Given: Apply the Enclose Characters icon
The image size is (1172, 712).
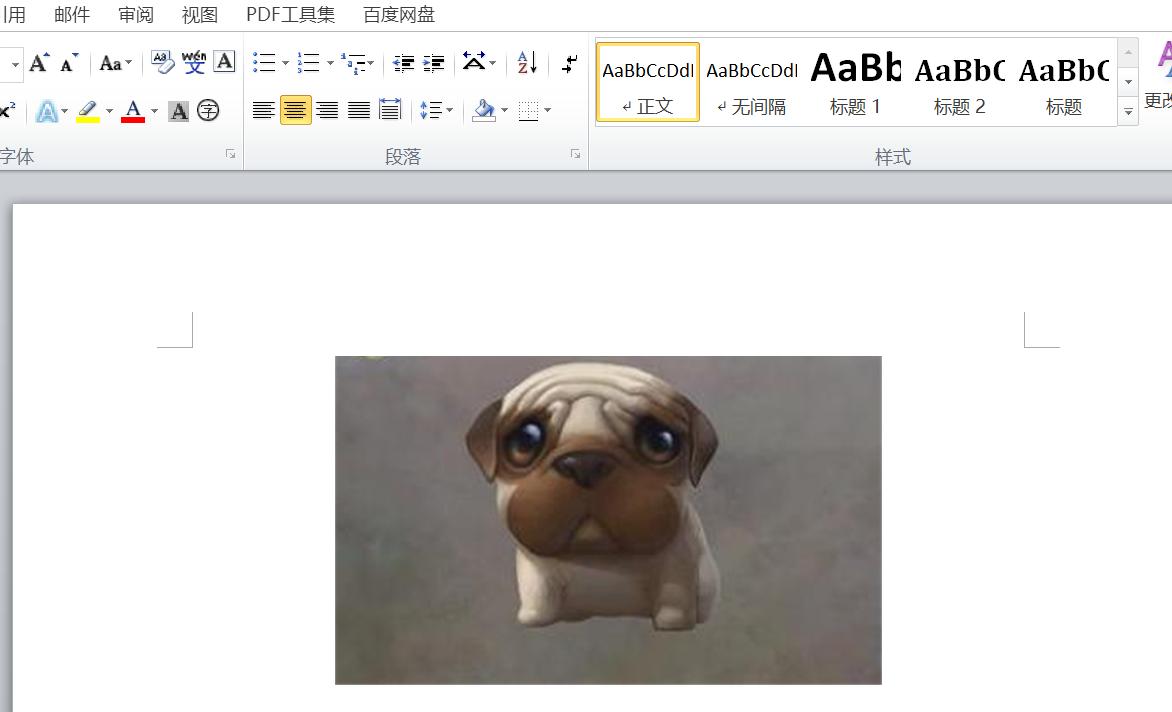Looking at the screenshot, I should 208,110.
